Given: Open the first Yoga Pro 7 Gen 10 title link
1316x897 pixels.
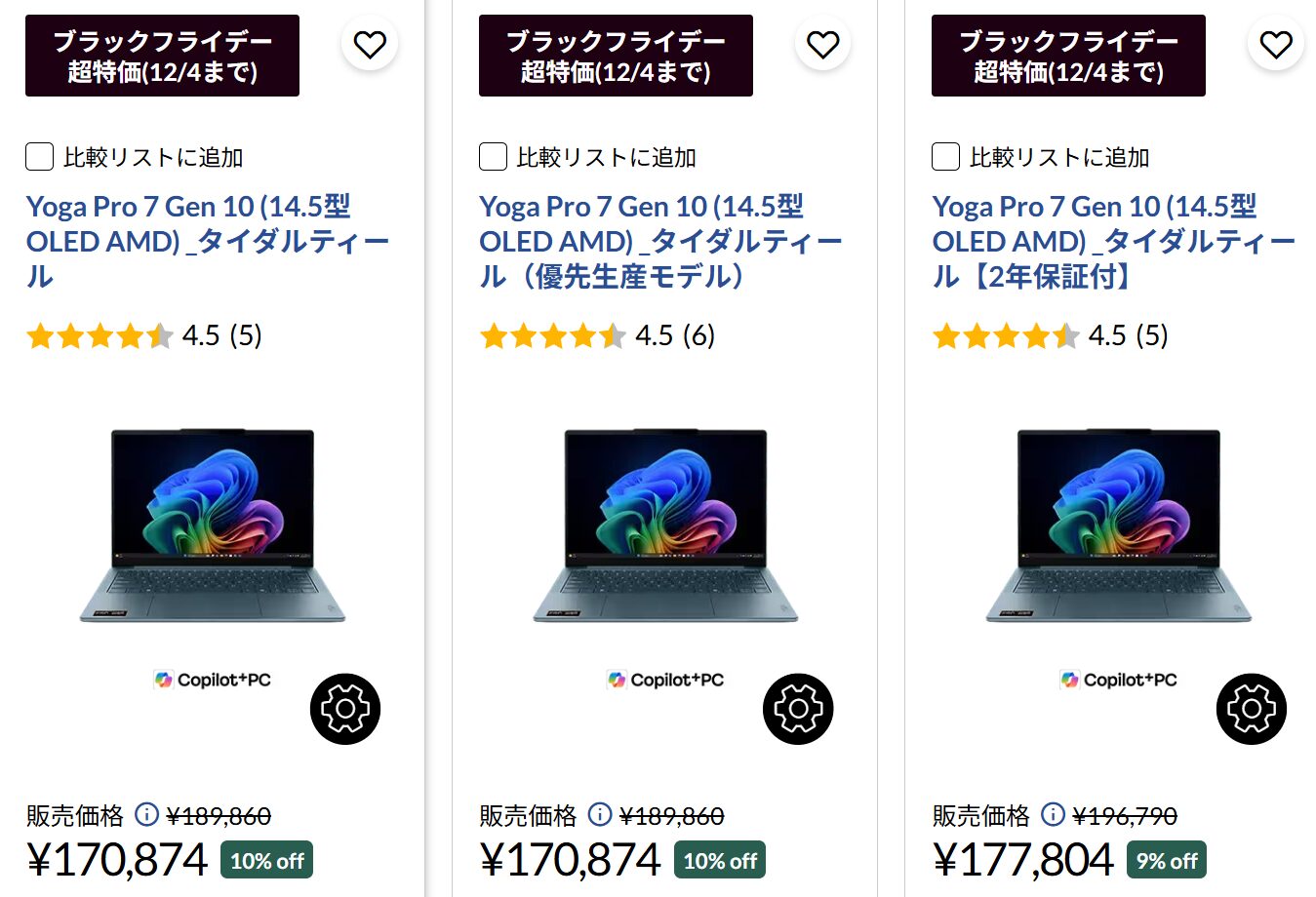Looking at the screenshot, I should [207, 241].
